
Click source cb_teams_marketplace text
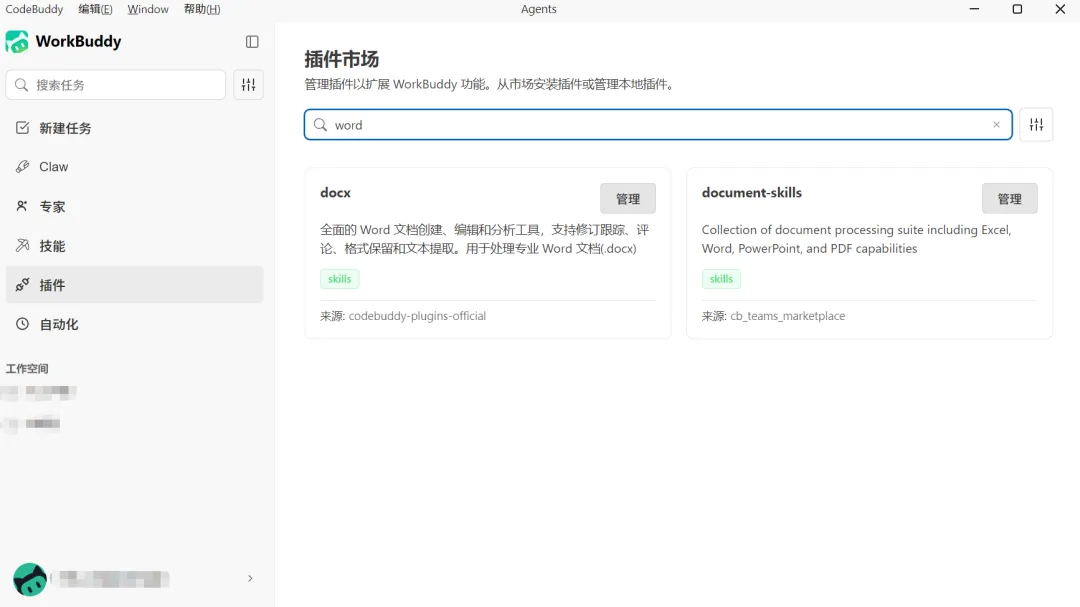(787, 316)
